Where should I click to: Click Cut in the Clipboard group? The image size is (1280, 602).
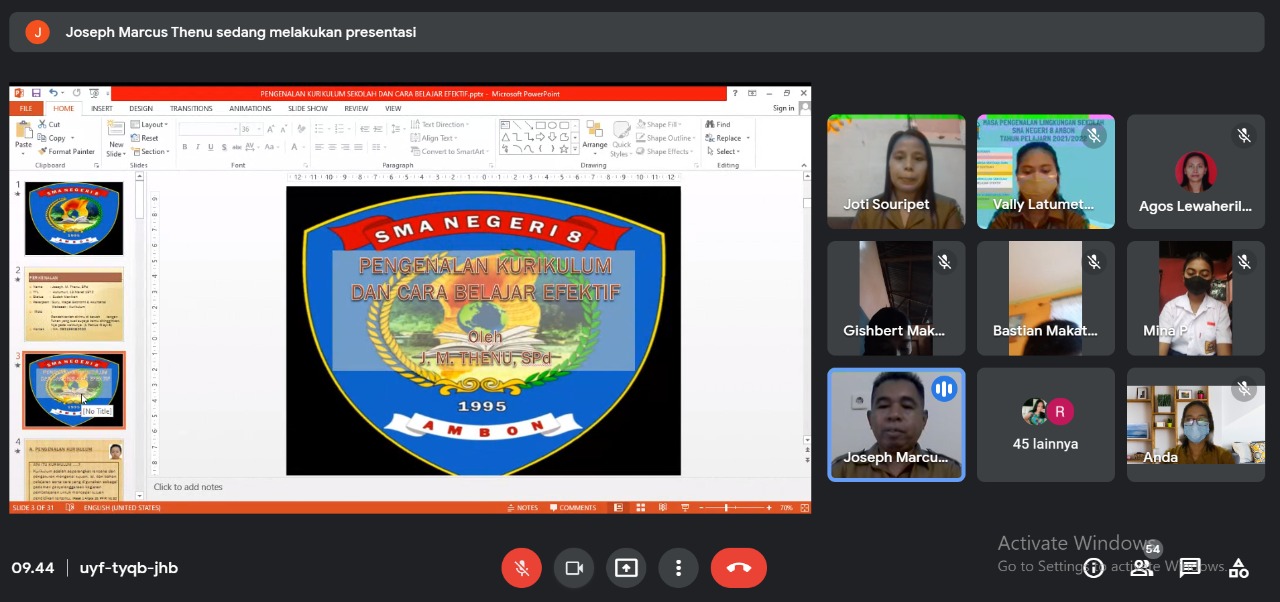click(x=49, y=125)
